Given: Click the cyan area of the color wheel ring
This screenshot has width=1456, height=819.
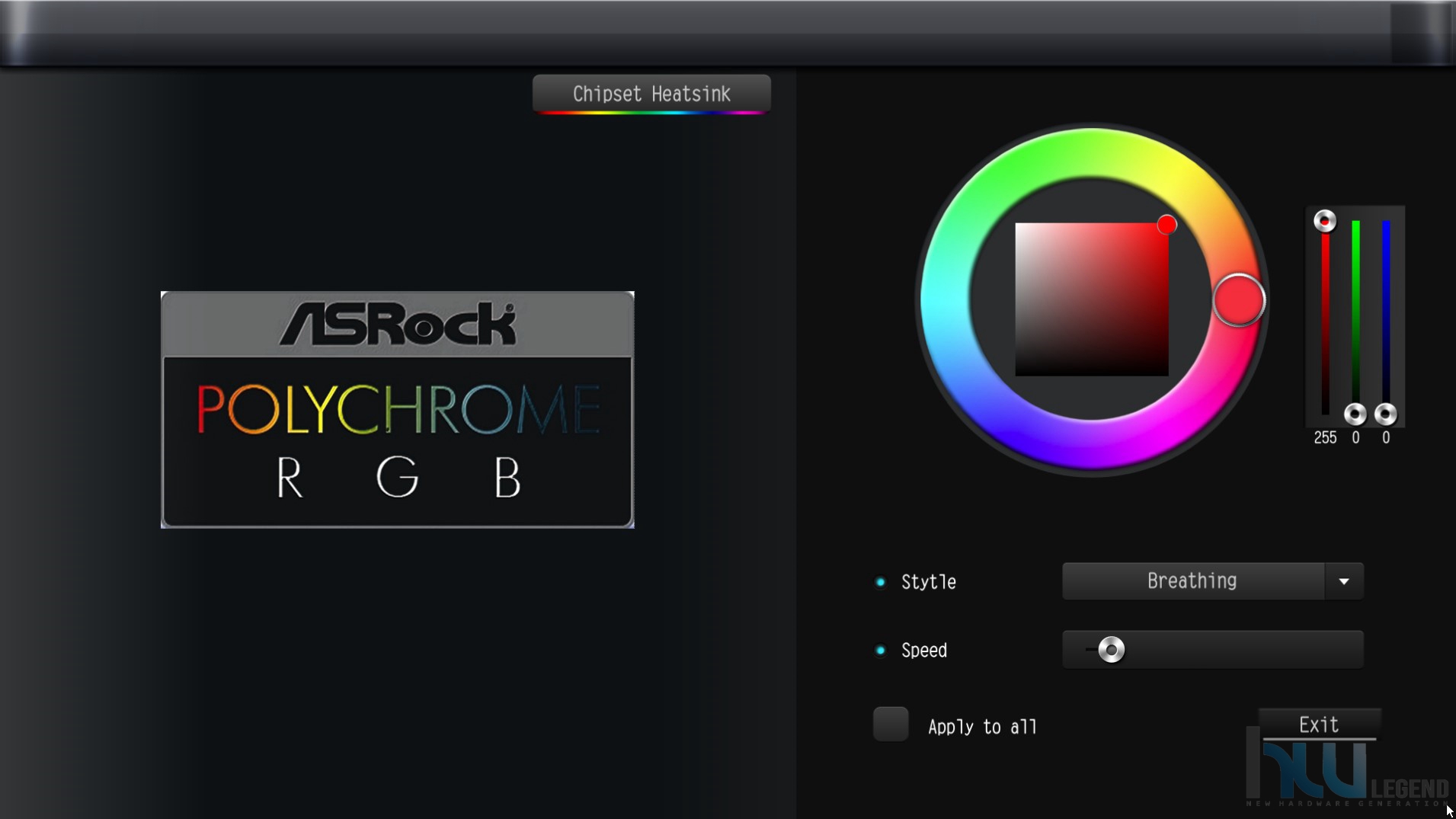Looking at the screenshot, I should coord(946,300).
